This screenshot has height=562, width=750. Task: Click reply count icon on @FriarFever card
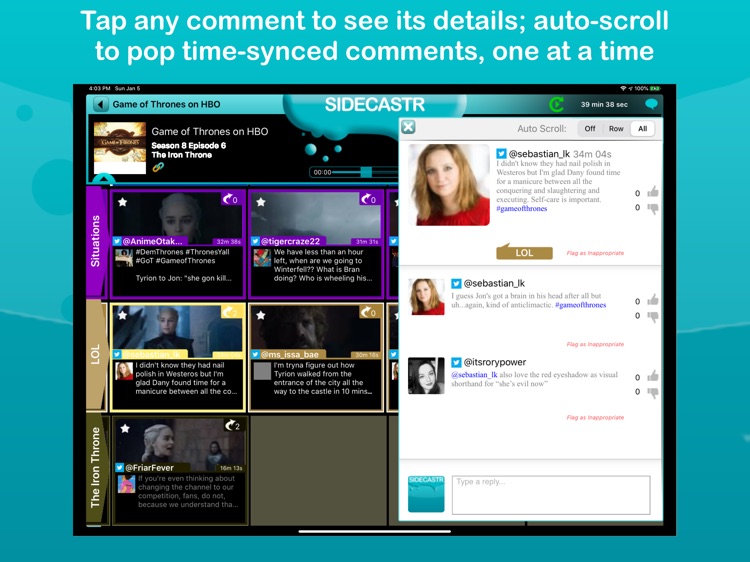pyautogui.click(x=233, y=425)
